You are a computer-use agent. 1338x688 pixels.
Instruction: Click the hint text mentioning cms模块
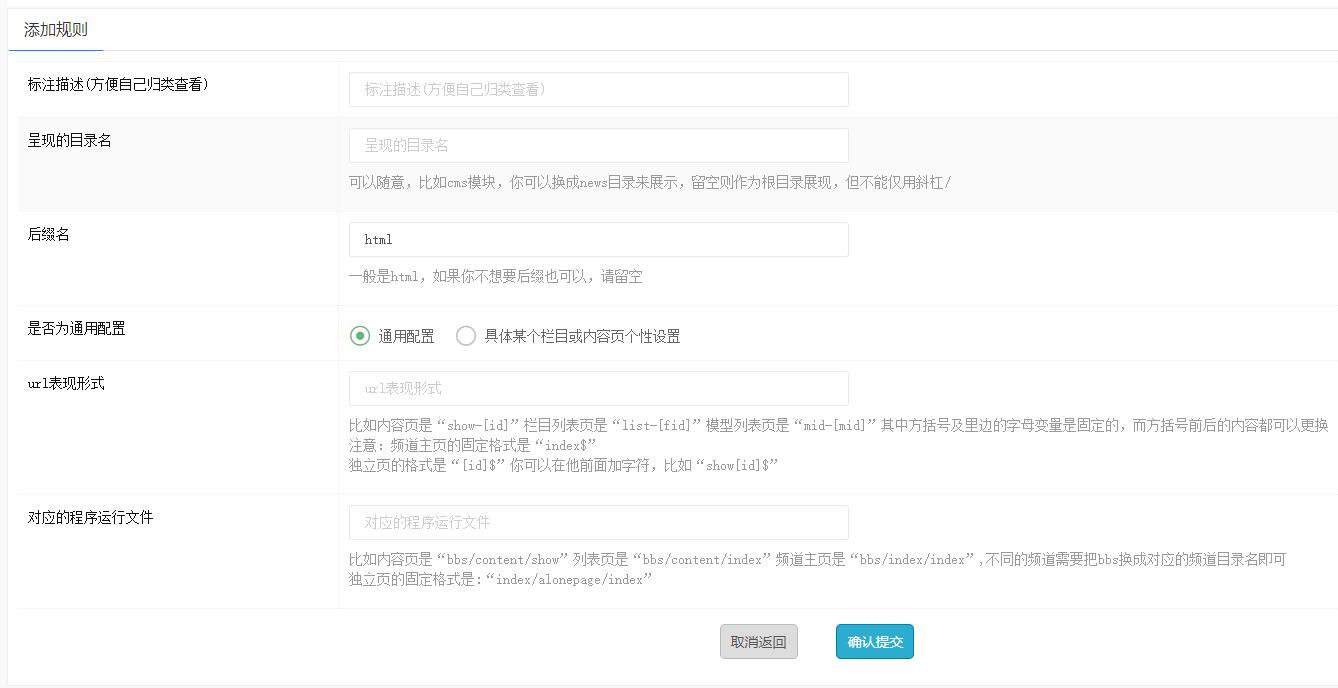650,182
